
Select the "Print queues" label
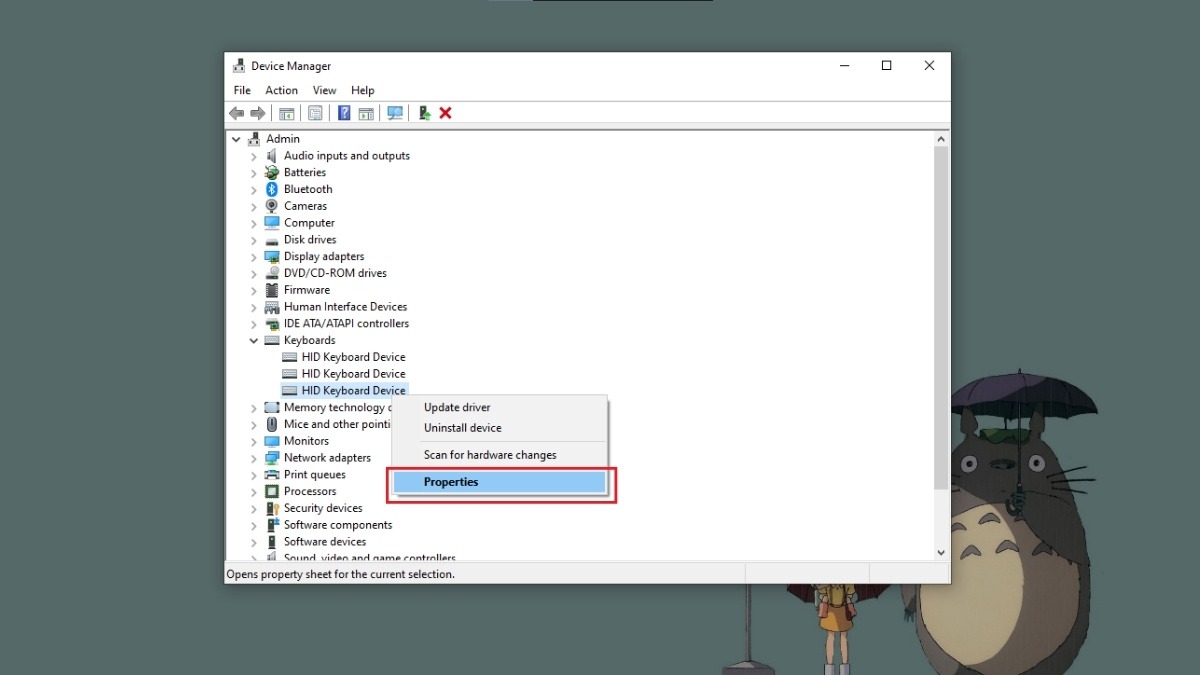315,475
